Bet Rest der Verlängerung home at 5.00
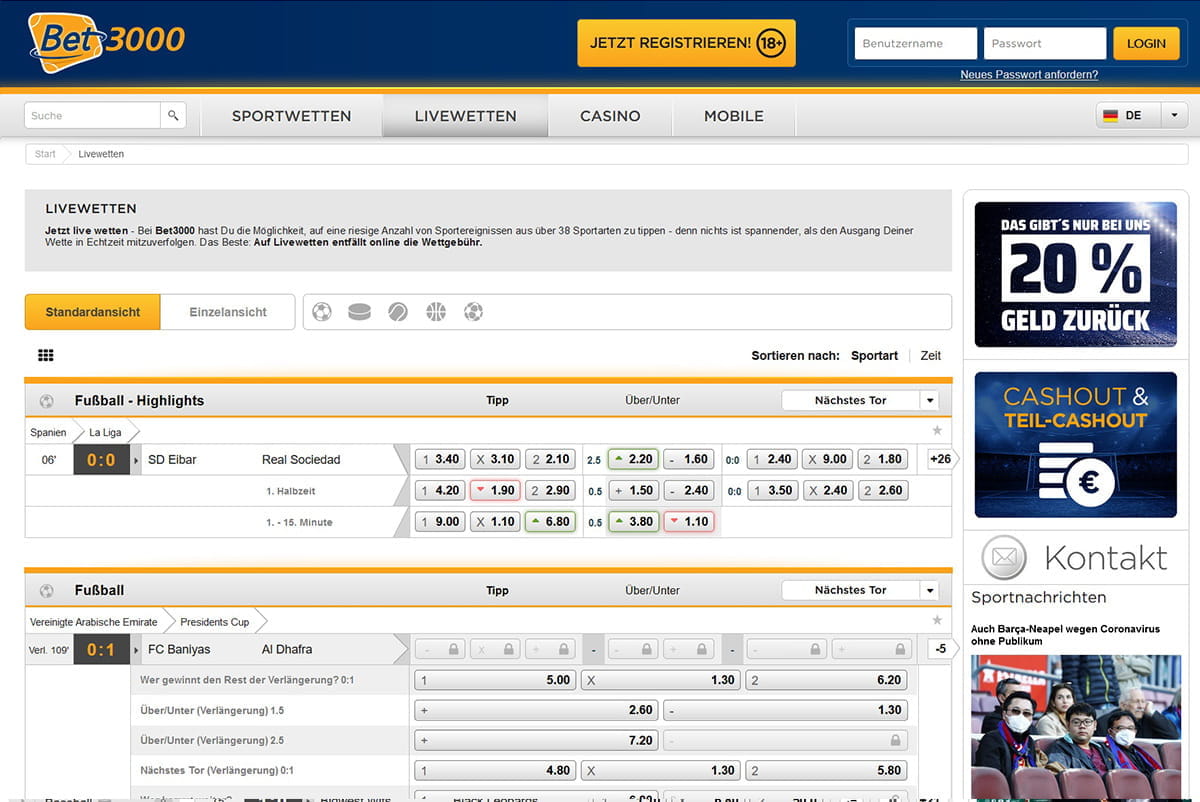This screenshot has height=802, width=1200. tap(495, 680)
